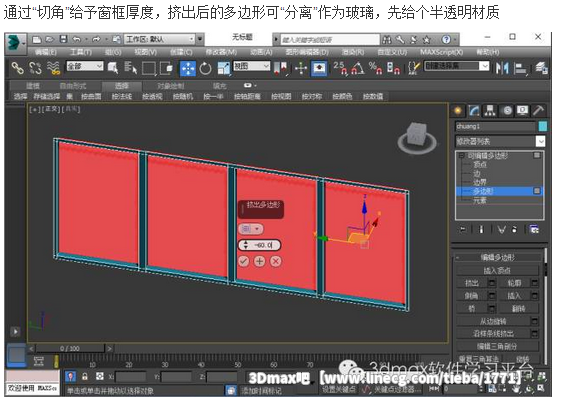561x397 pixels.
Task: Apply and continue with caddy plus button
Action: (x=259, y=261)
